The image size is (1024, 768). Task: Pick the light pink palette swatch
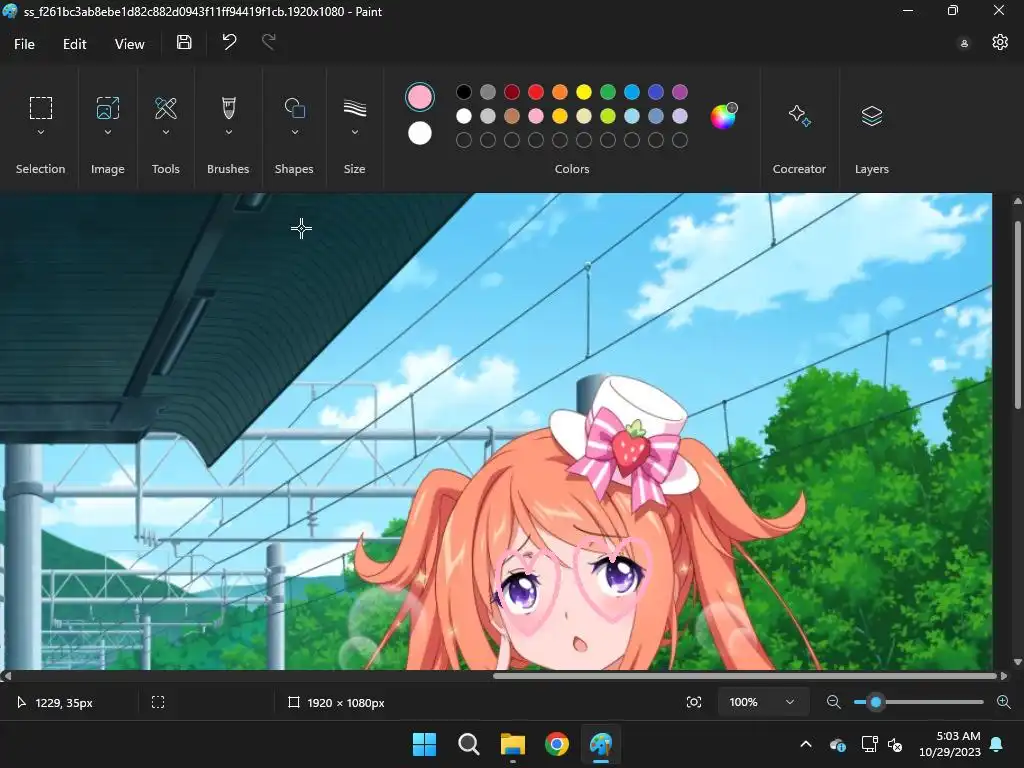coord(536,116)
